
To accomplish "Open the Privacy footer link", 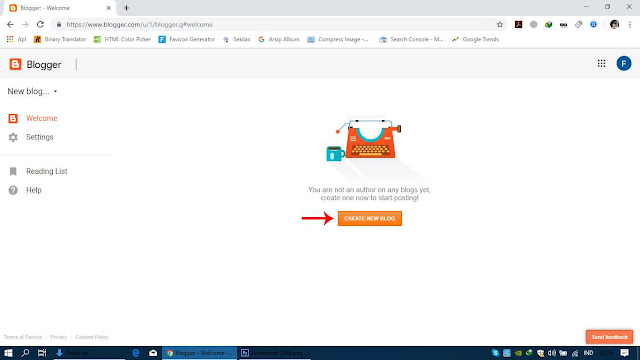I will point(58,337).
